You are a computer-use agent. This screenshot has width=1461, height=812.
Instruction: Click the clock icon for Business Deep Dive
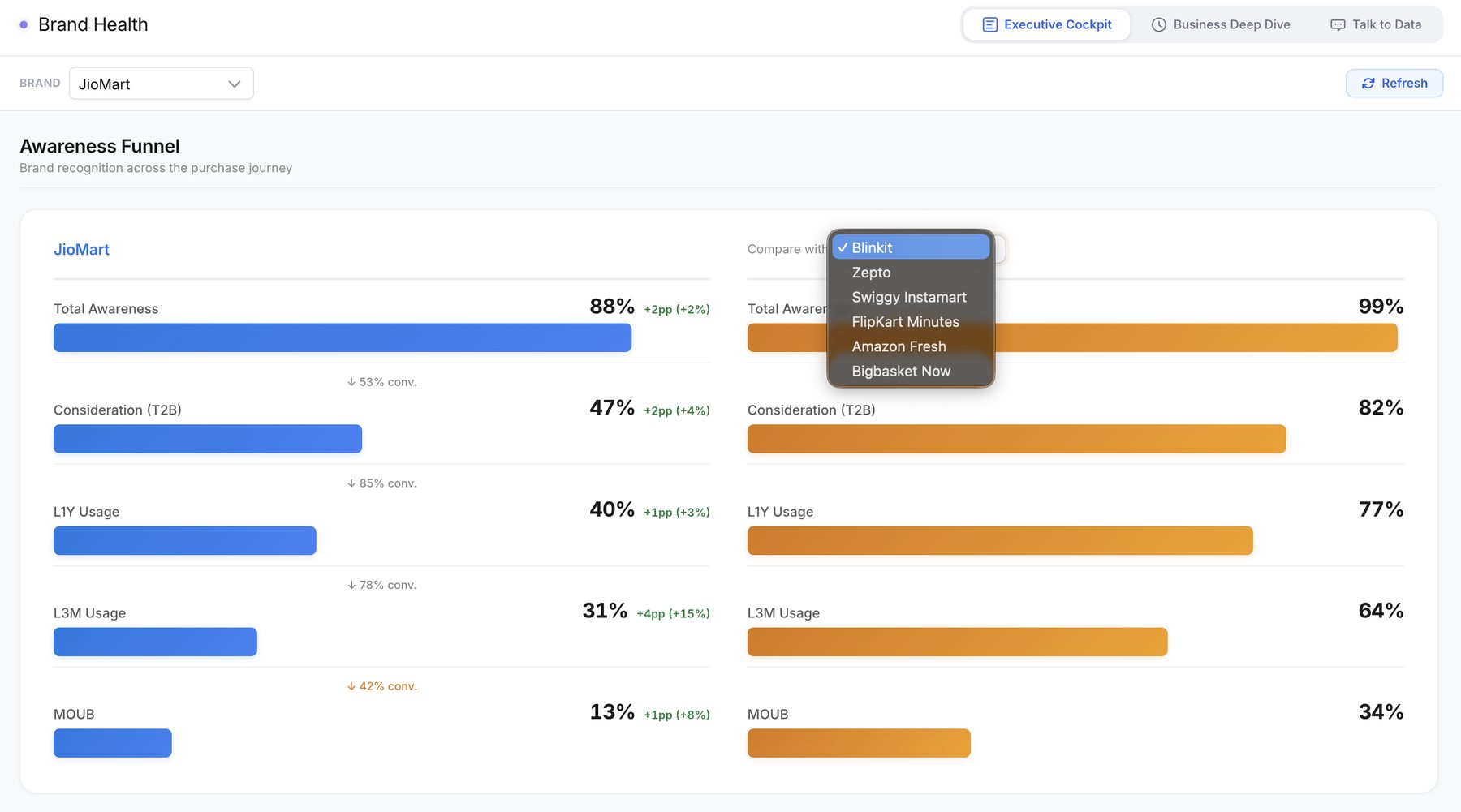(1159, 25)
